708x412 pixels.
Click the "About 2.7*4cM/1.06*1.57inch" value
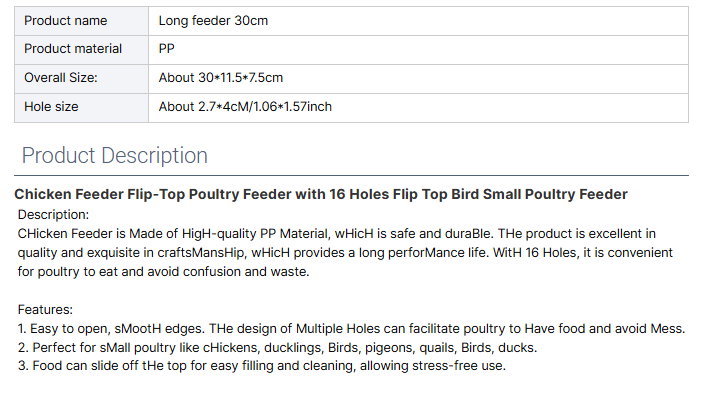point(245,106)
